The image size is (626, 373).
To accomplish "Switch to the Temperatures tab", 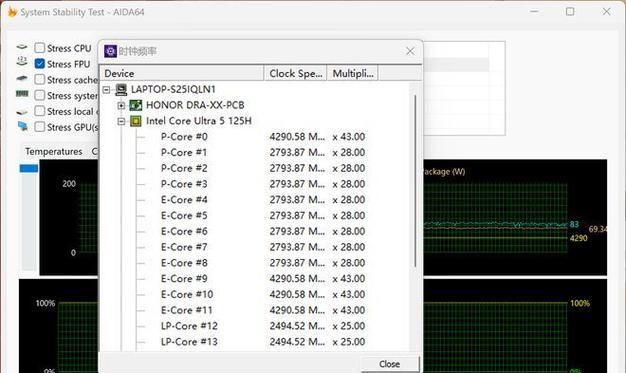I will coord(53,151).
